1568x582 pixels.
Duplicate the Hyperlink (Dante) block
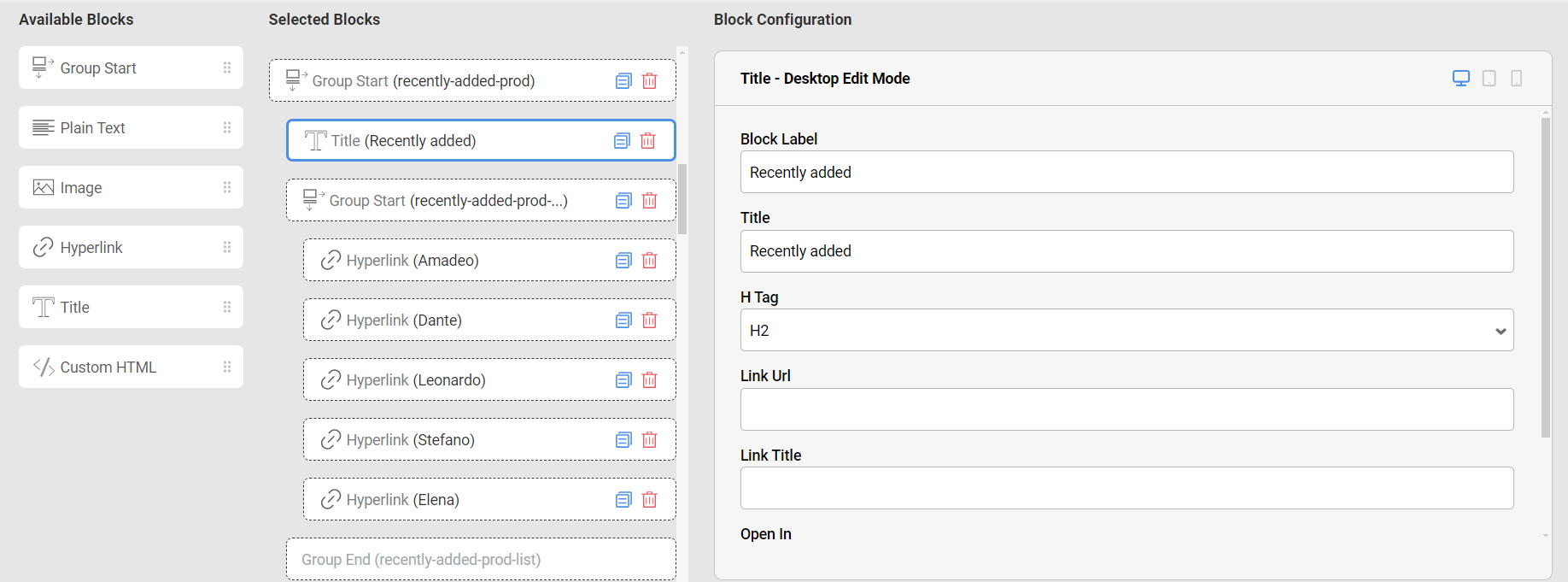[x=623, y=320]
